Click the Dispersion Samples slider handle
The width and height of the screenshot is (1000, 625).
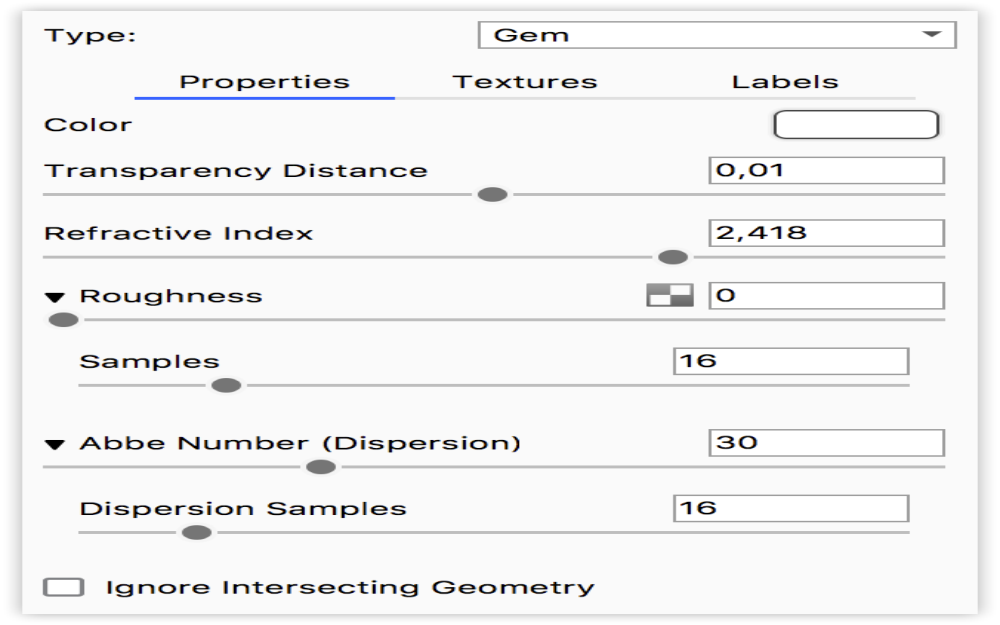click(x=197, y=532)
